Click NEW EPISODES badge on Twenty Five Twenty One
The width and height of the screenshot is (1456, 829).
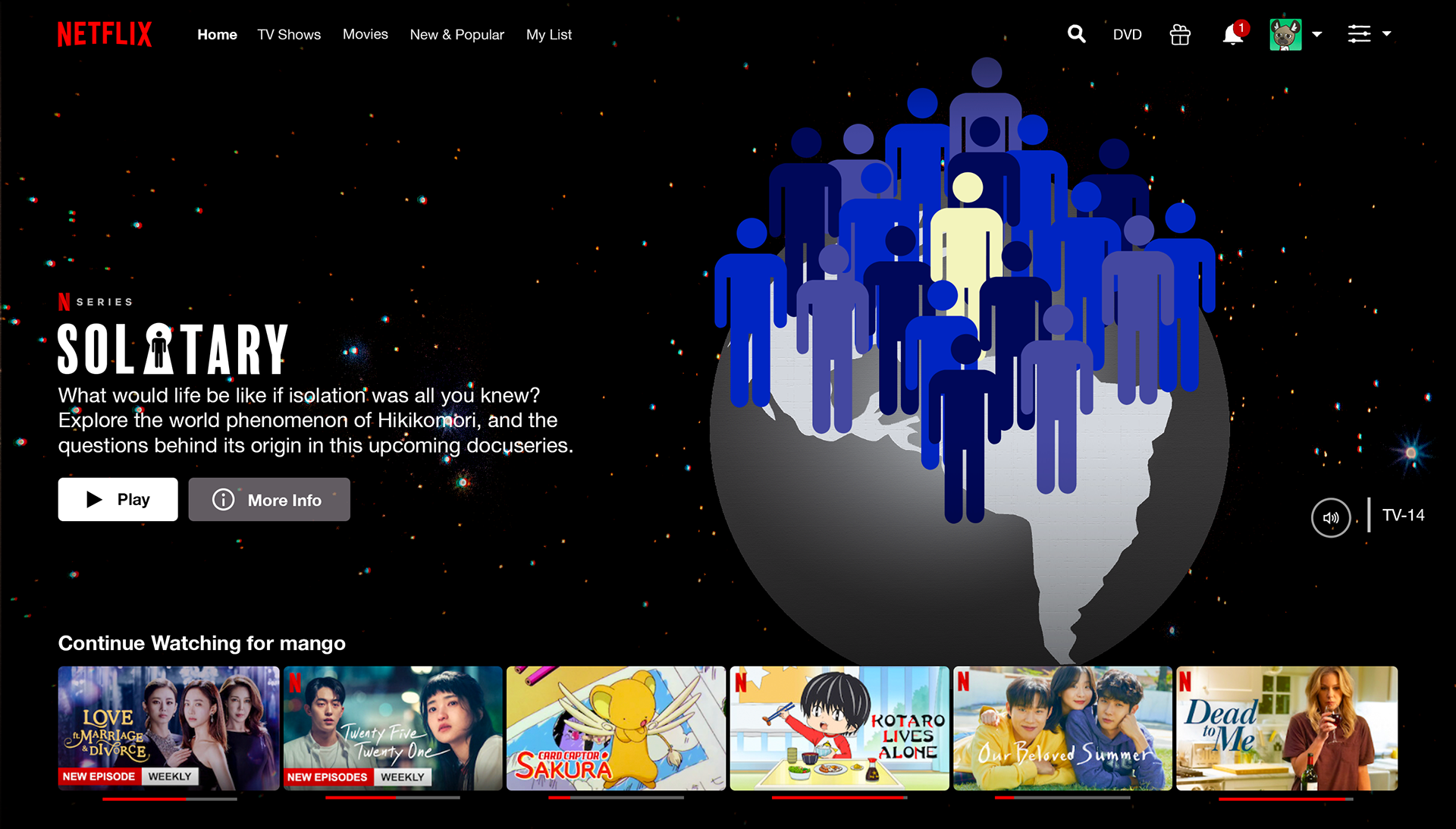pos(327,777)
